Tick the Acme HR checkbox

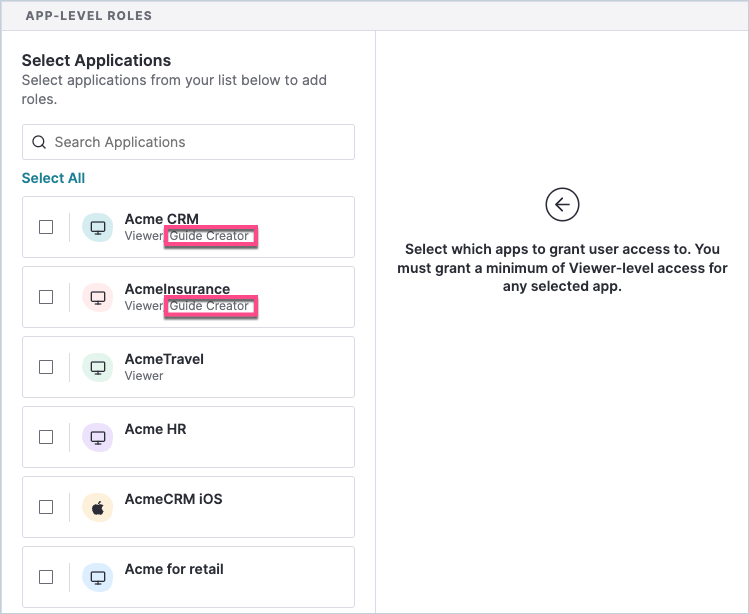pos(46,437)
